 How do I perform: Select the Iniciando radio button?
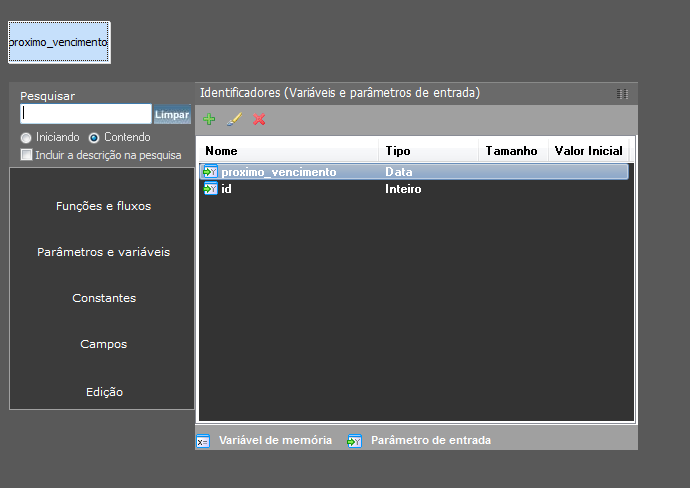pyautogui.click(x=26, y=137)
